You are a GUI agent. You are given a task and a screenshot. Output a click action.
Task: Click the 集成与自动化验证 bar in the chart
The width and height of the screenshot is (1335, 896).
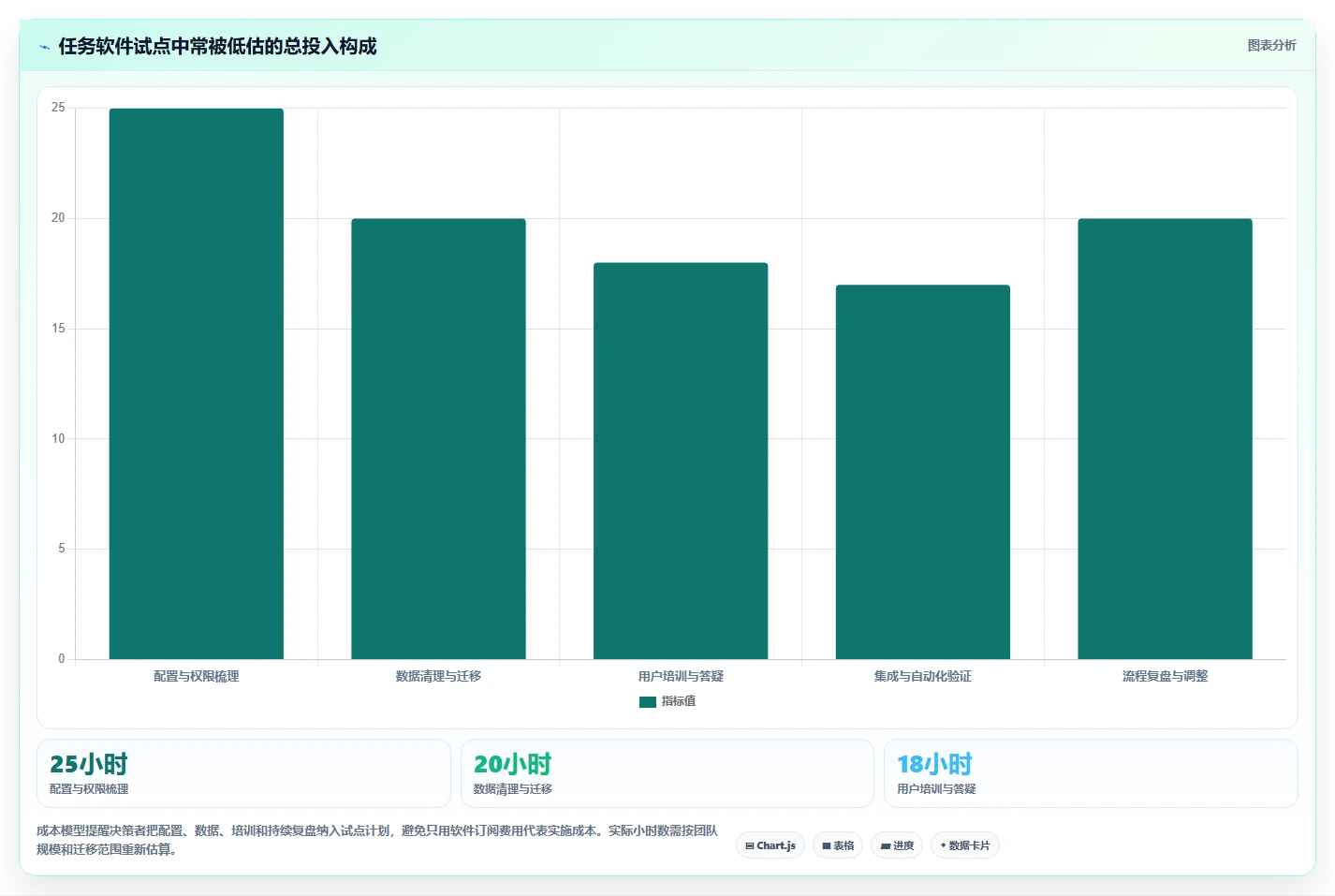pyautogui.click(x=923, y=472)
